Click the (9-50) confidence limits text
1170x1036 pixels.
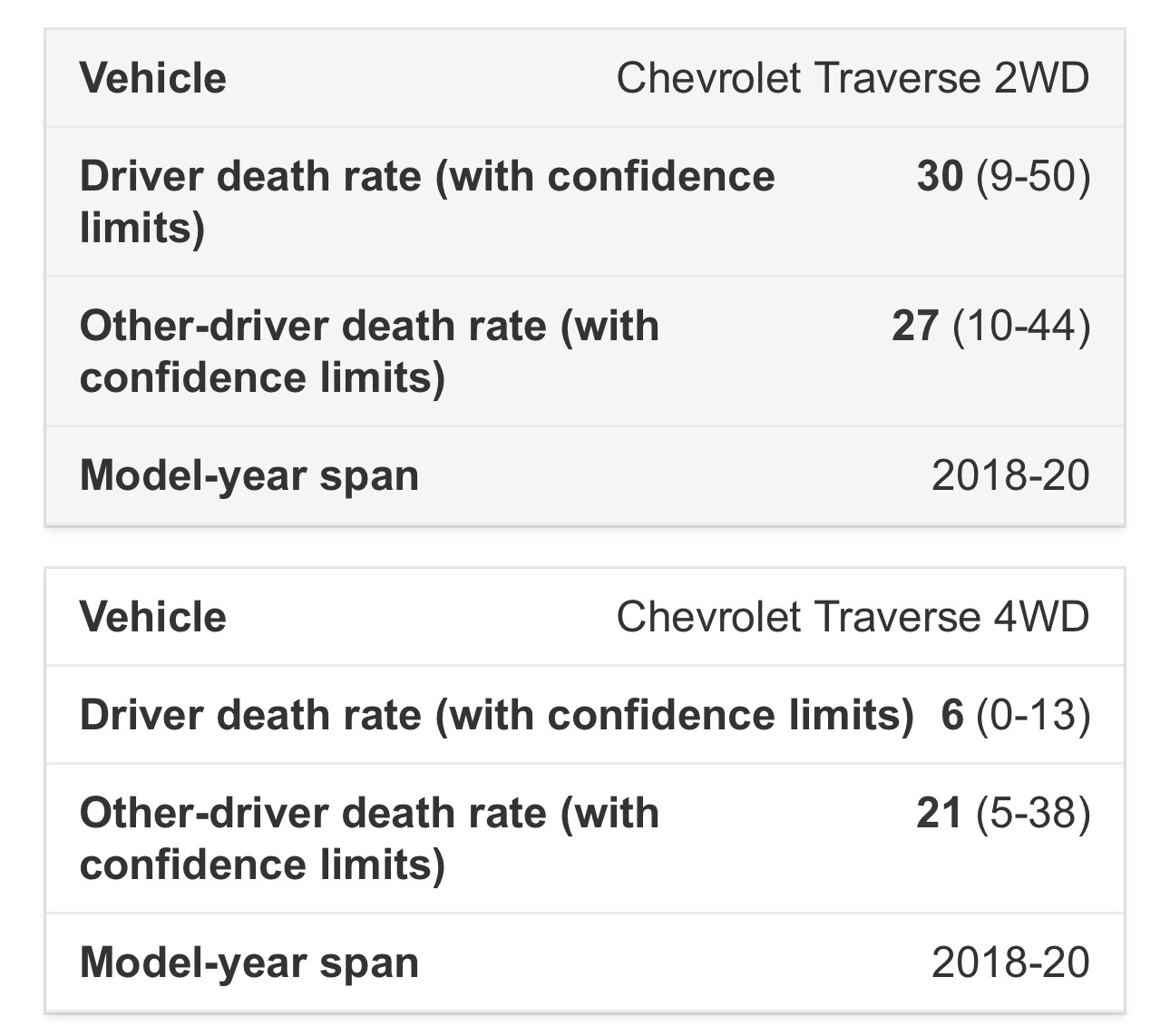pyautogui.click(x=1033, y=176)
